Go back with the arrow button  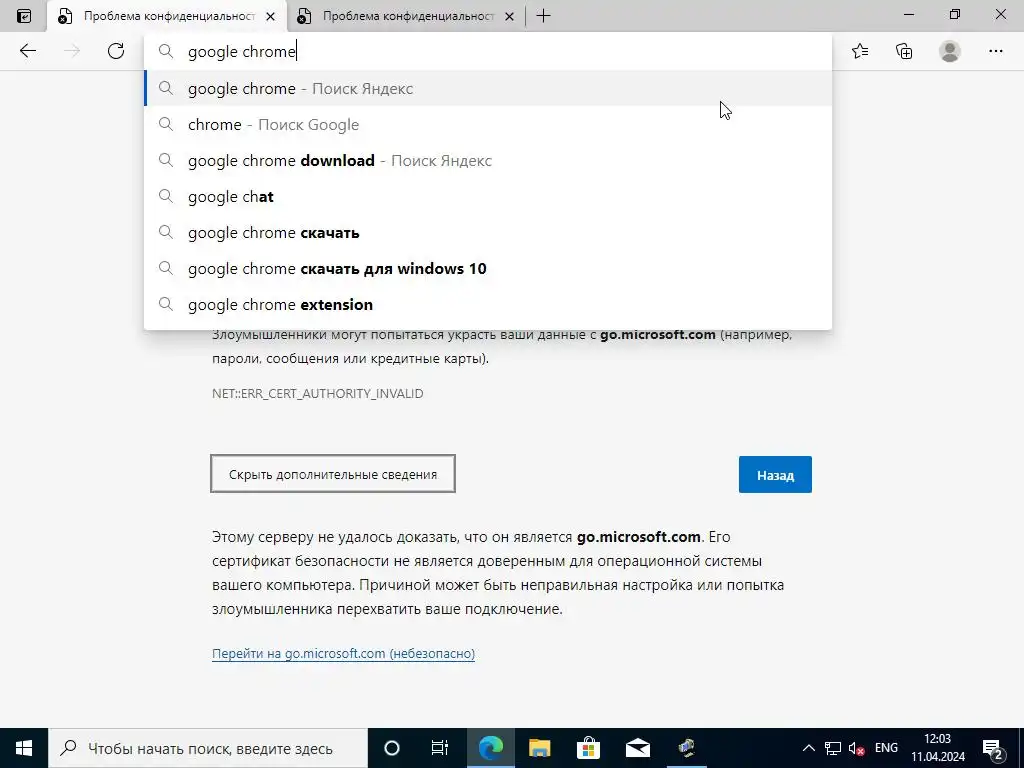(27, 51)
